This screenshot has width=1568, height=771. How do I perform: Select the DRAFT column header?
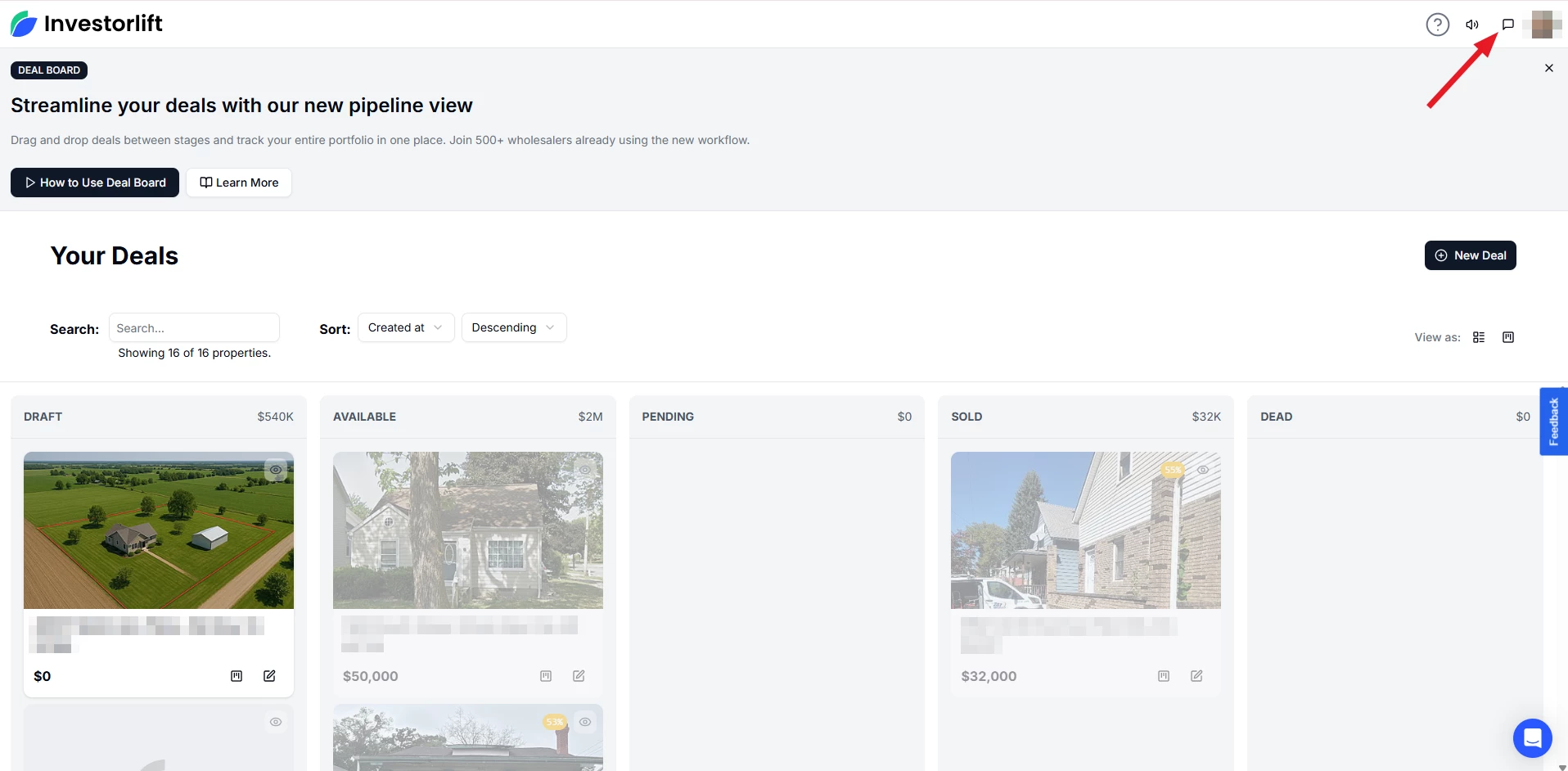point(43,417)
